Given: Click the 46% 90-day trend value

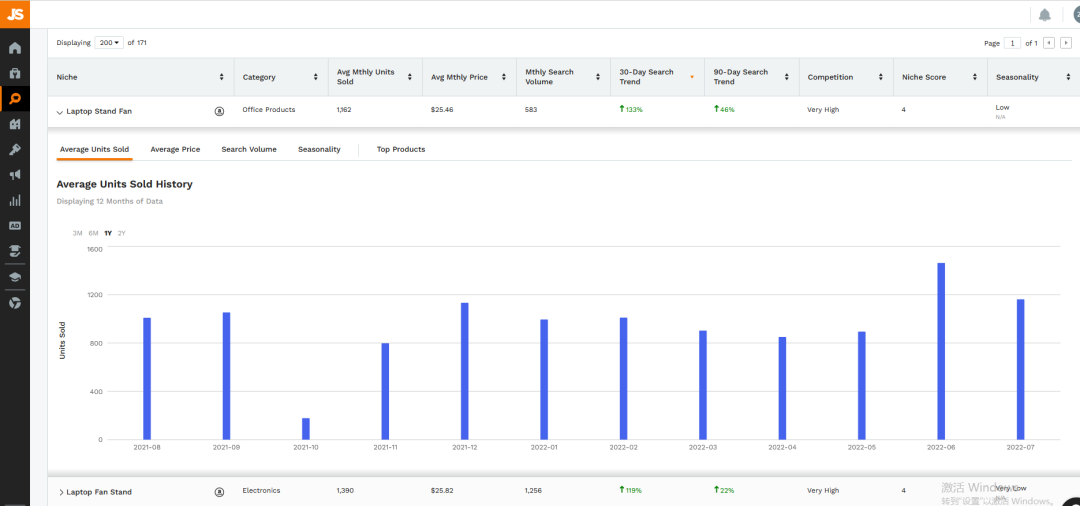Looking at the screenshot, I should (x=724, y=109).
